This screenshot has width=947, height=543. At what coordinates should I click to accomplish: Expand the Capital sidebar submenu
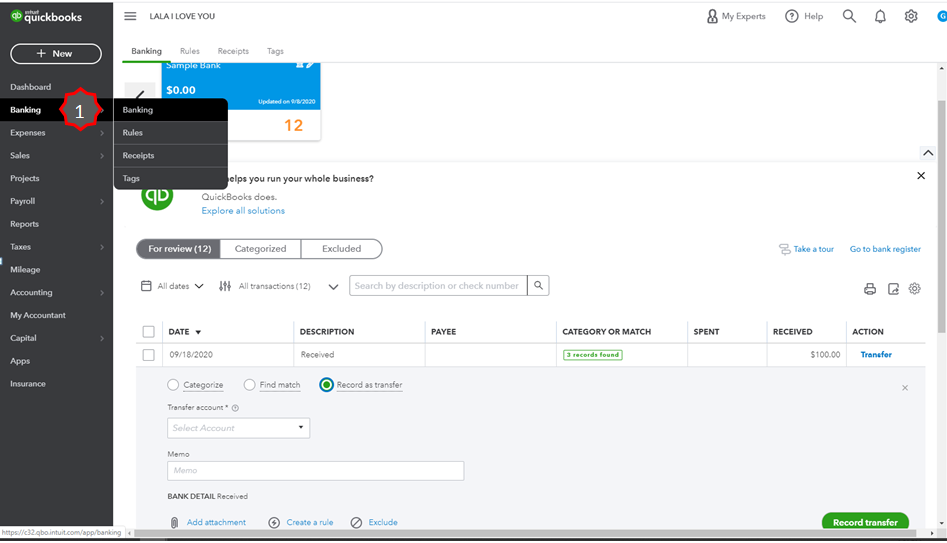[x=101, y=338]
